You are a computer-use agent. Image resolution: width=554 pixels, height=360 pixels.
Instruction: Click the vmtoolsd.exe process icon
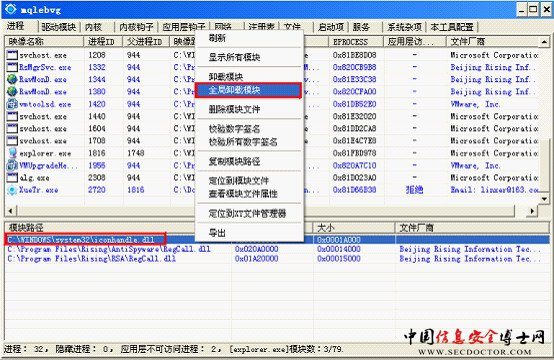point(12,104)
